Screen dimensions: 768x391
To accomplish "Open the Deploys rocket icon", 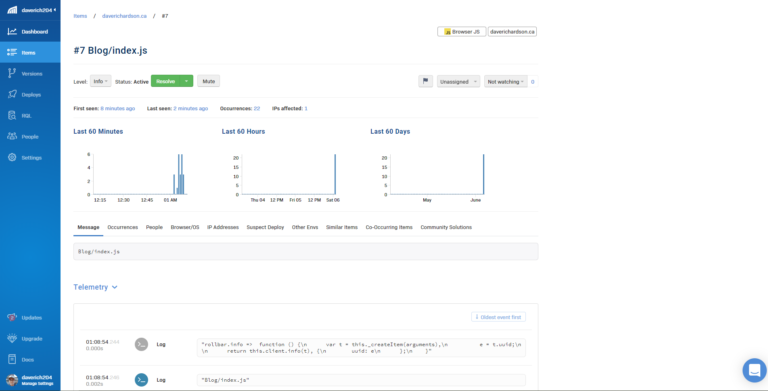I will (12, 95).
